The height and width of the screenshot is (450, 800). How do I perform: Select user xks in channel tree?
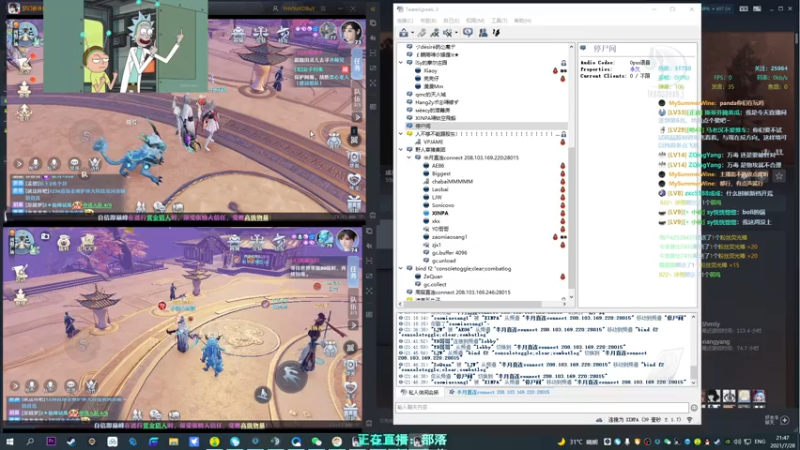coord(436,221)
